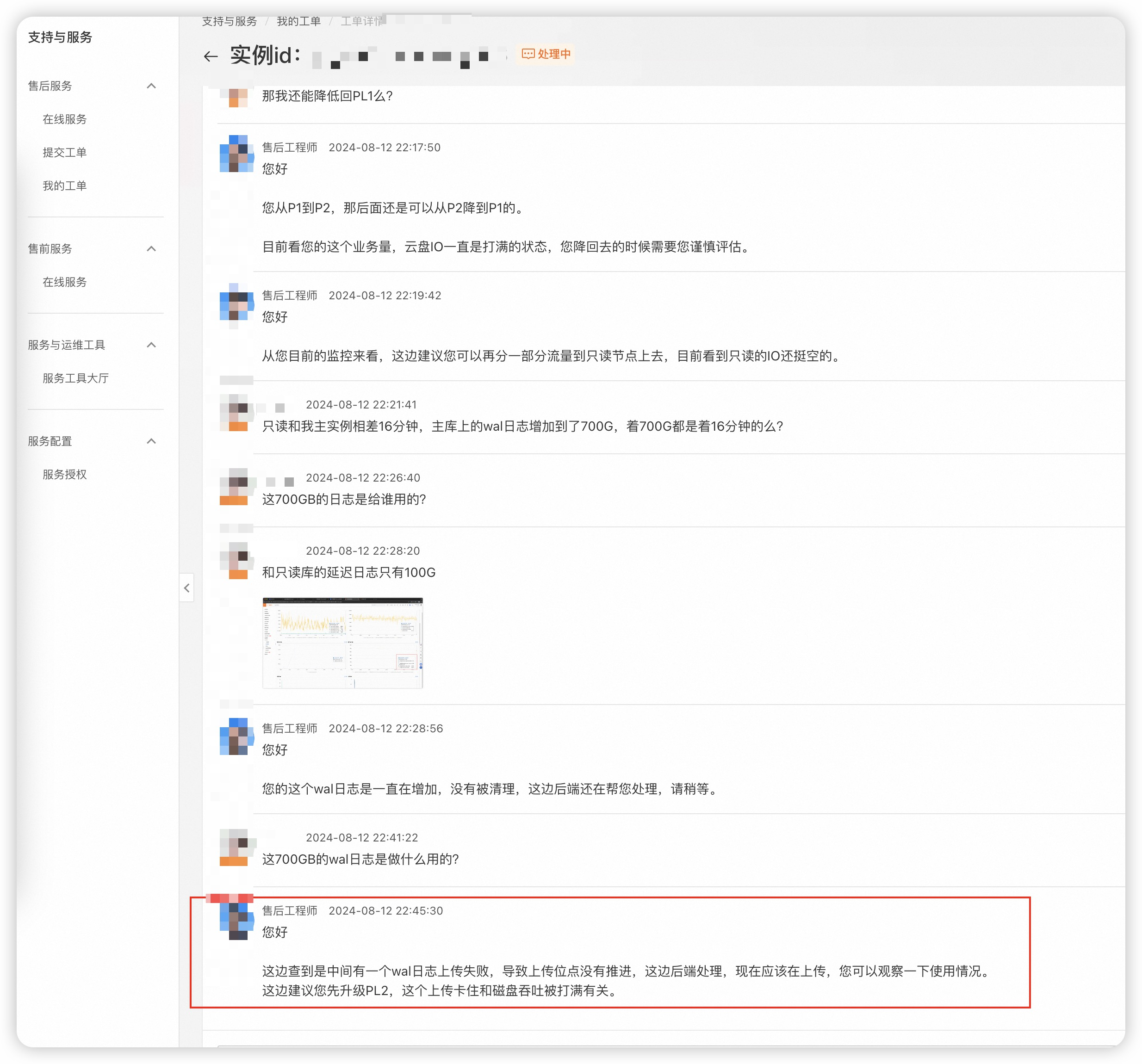Click user avatar on the 22:41:22 message
This screenshot has height=1064, width=1142.
coord(236,847)
